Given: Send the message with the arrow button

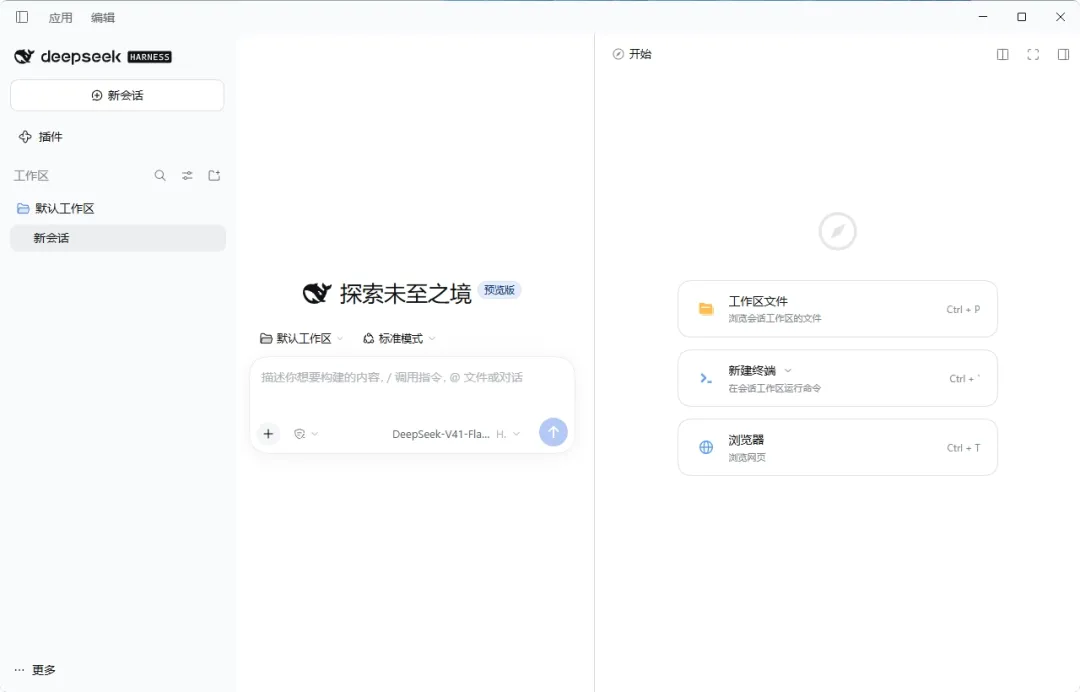Looking at the screenshot, I should tap(553, 432).
